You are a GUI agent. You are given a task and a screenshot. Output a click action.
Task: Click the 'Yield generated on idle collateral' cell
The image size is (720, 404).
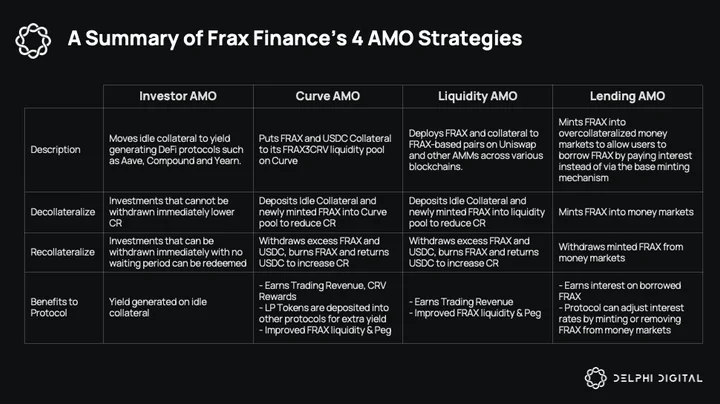click(178, 308)
